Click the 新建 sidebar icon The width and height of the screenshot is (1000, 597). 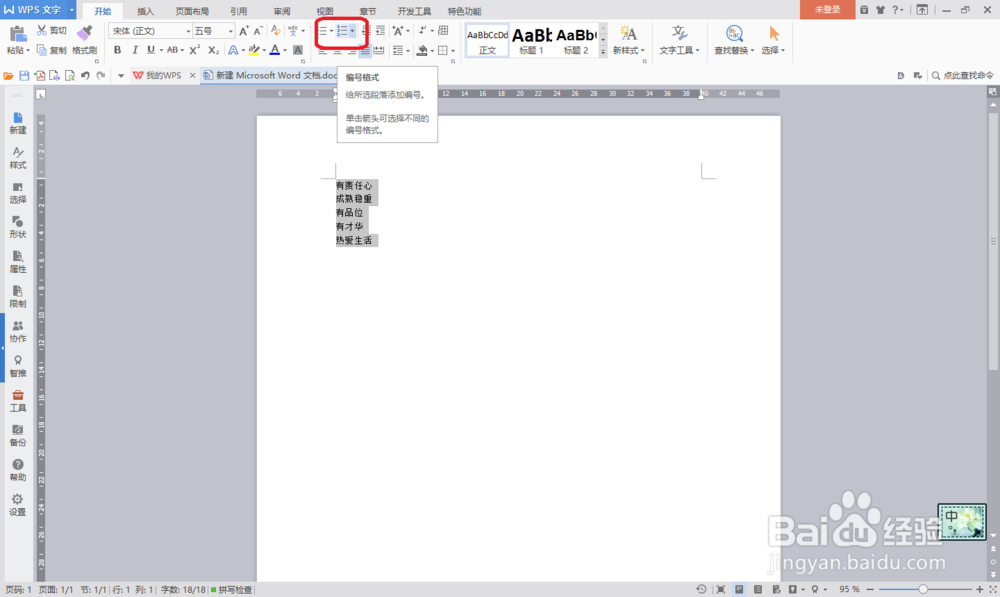18,123
